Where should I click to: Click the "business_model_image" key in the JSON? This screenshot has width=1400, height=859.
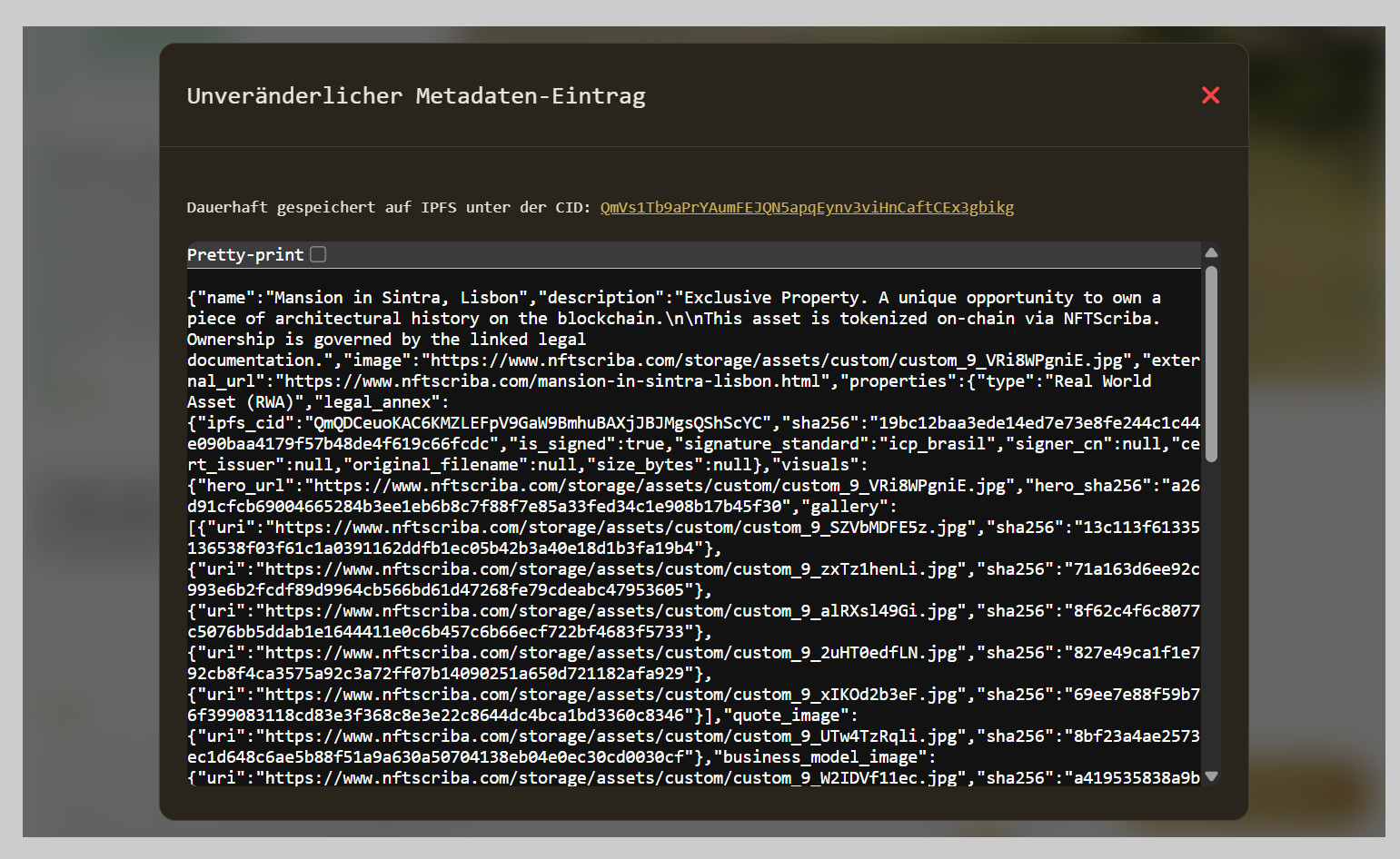[821, 757]
